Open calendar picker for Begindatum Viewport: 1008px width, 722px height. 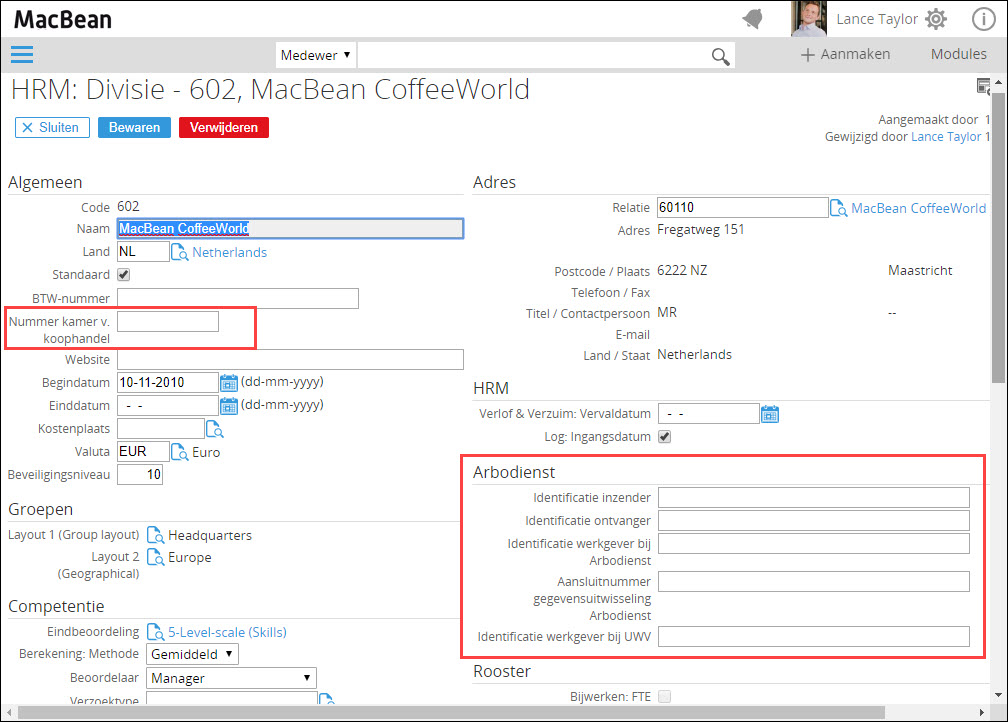point(229,383)
